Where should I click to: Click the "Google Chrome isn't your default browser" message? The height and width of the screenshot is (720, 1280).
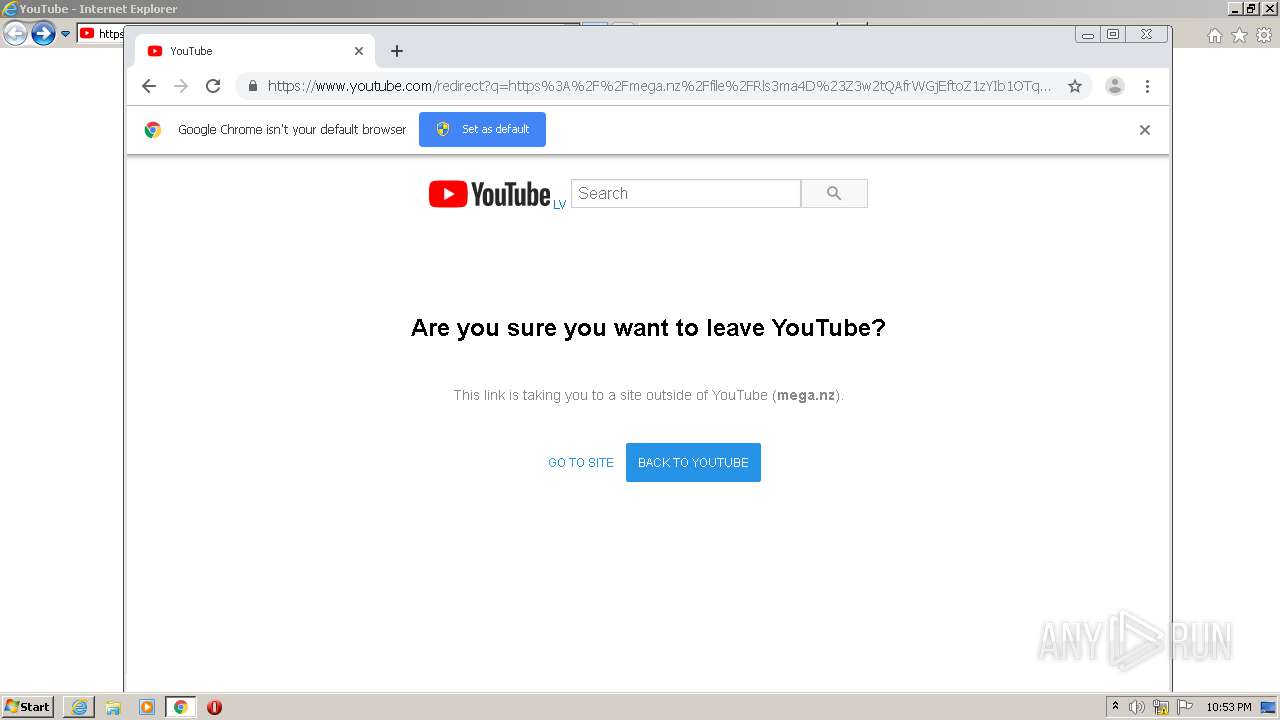pos(292,129)
